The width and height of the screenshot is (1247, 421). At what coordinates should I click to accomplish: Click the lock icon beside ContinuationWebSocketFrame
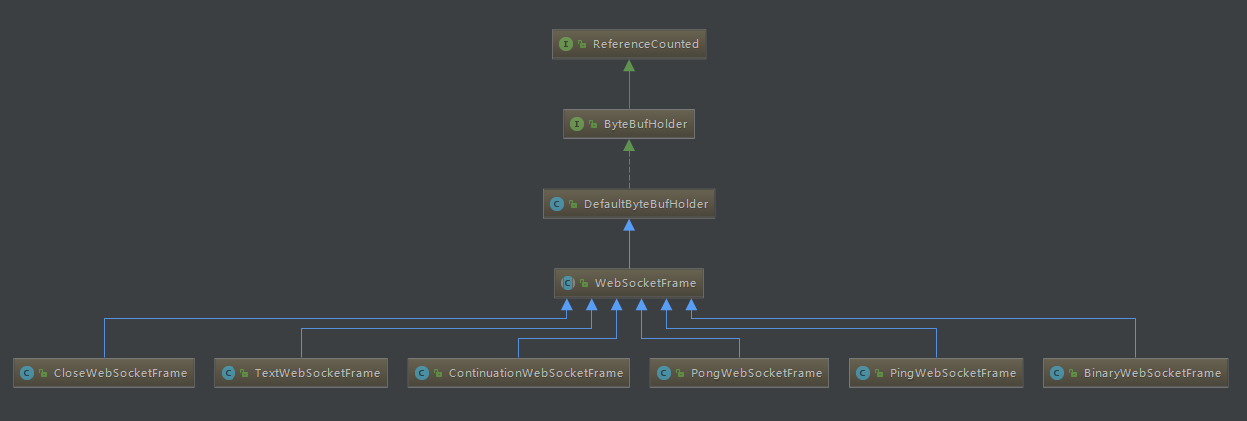(438, 374)
